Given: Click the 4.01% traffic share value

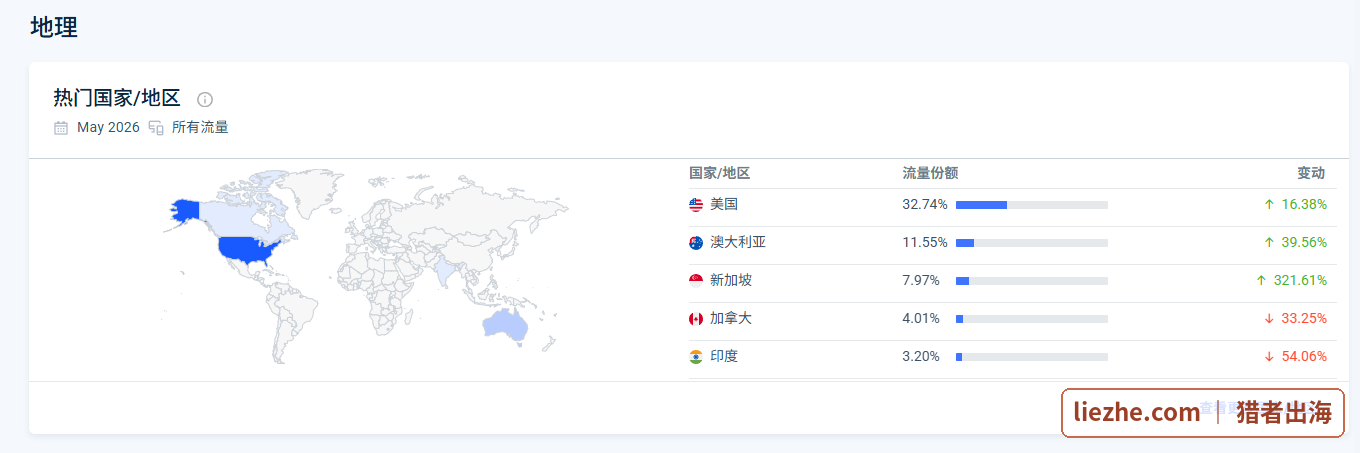Looking at the screenshot, I should 921,318.
